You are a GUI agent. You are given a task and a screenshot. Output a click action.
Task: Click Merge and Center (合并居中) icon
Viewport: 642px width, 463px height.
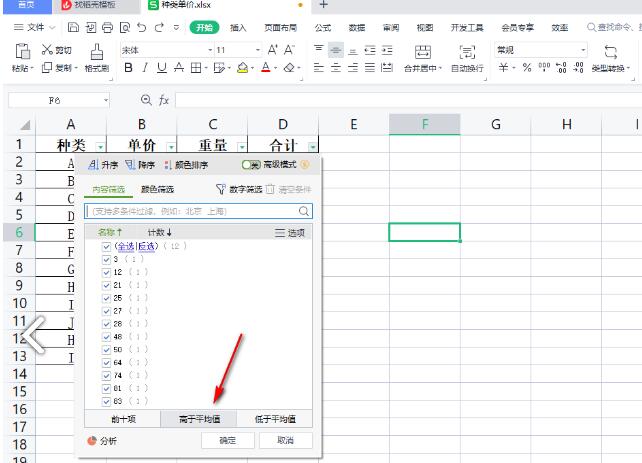click(x=423, y=52)
